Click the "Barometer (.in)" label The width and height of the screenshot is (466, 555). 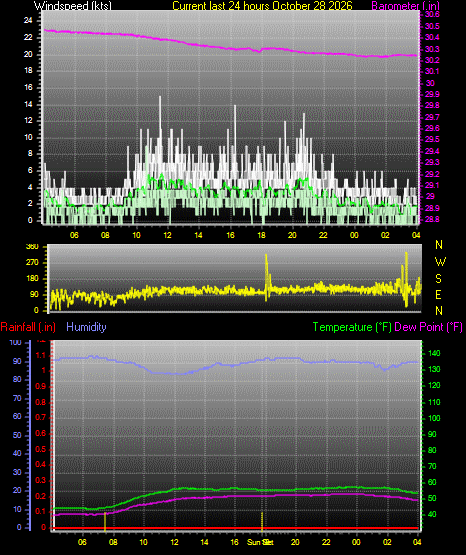click(405, 5)
